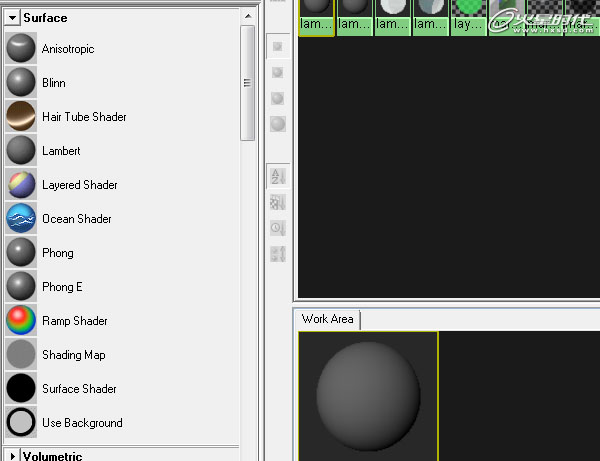Switch to large swatch size
This screenshot has width=600, height=461.
(x=277, y=98)
